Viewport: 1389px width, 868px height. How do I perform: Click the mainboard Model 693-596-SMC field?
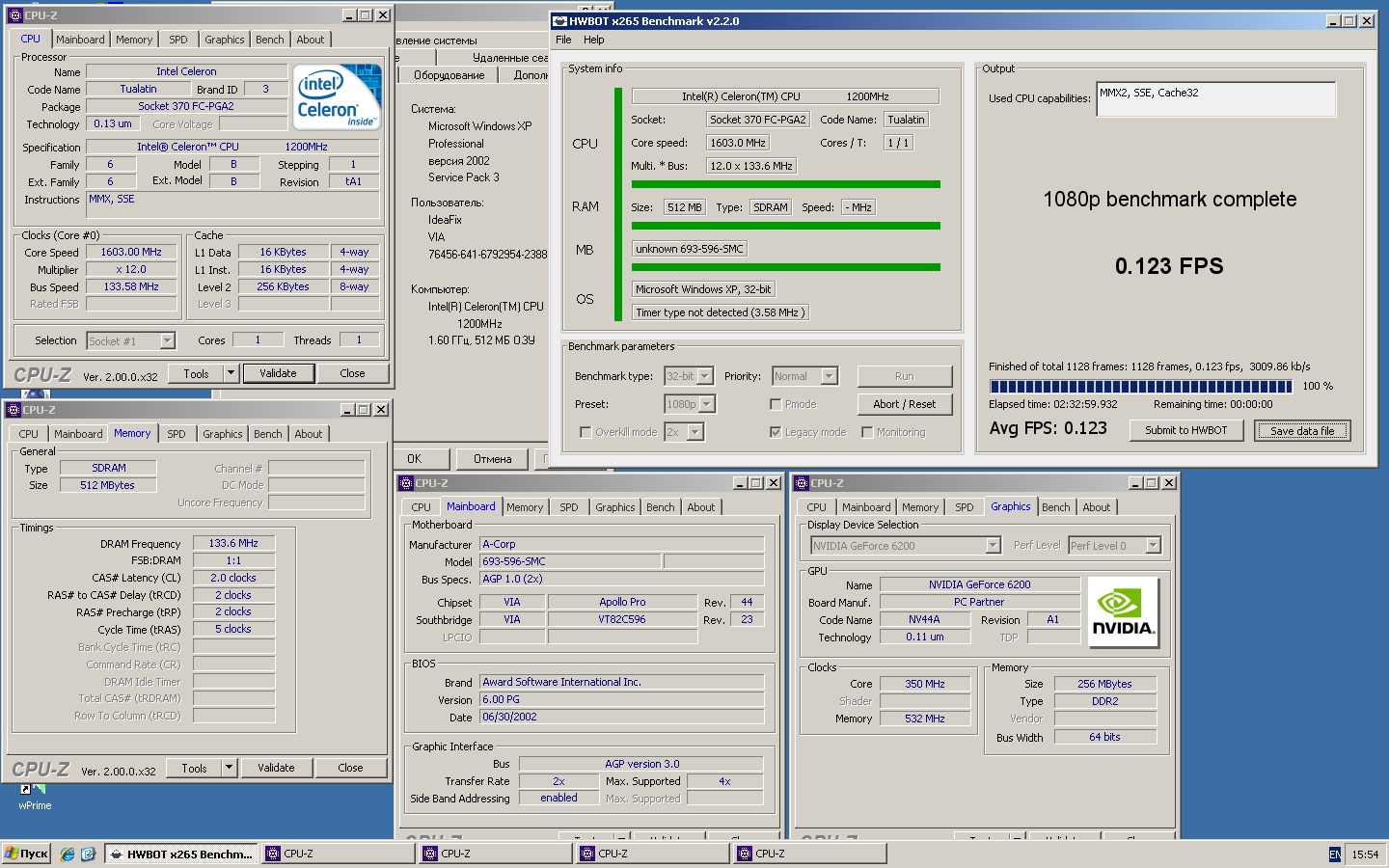click(x=570, y=561)
